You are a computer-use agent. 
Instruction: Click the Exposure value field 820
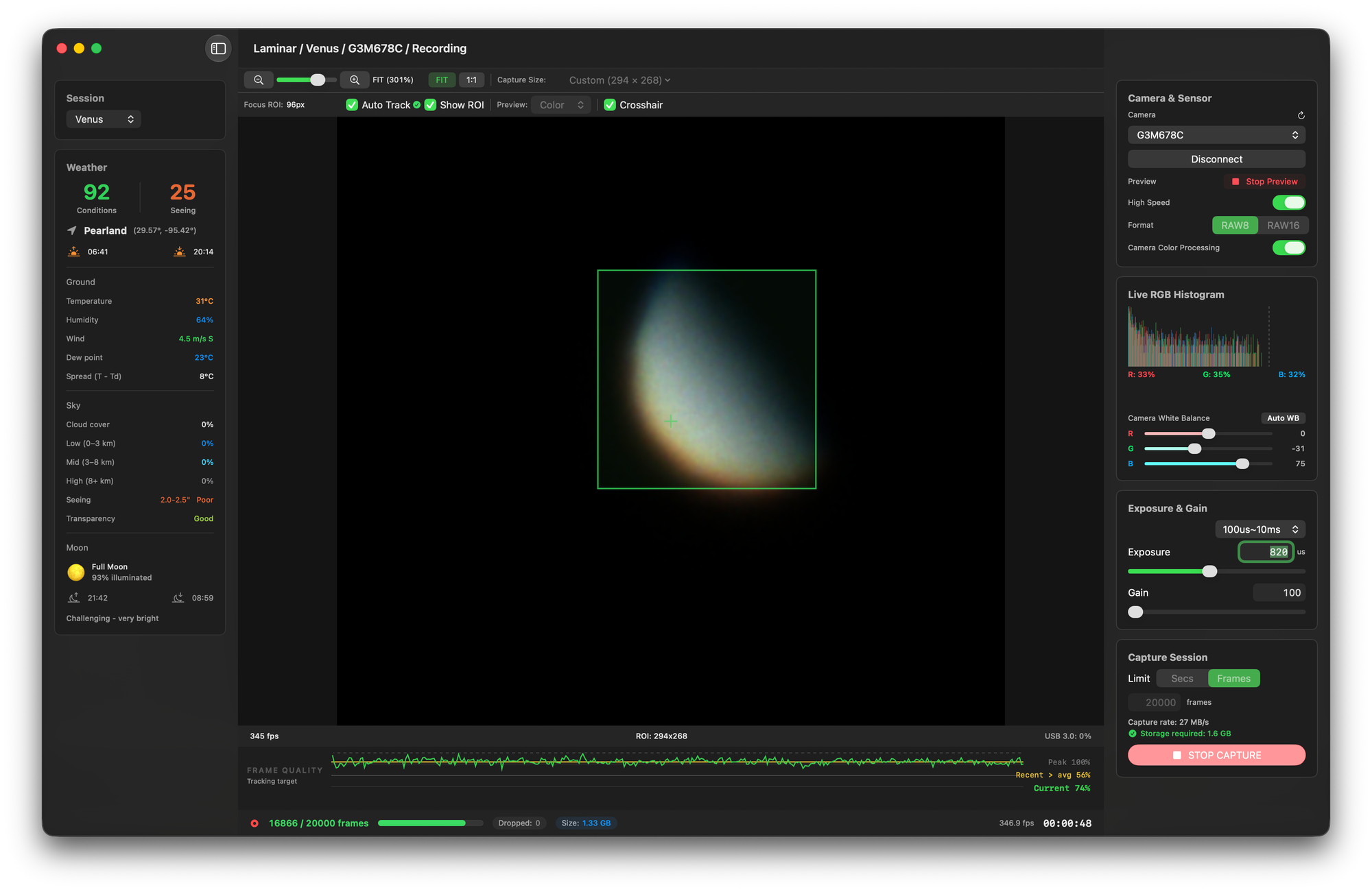point(1266,552)
